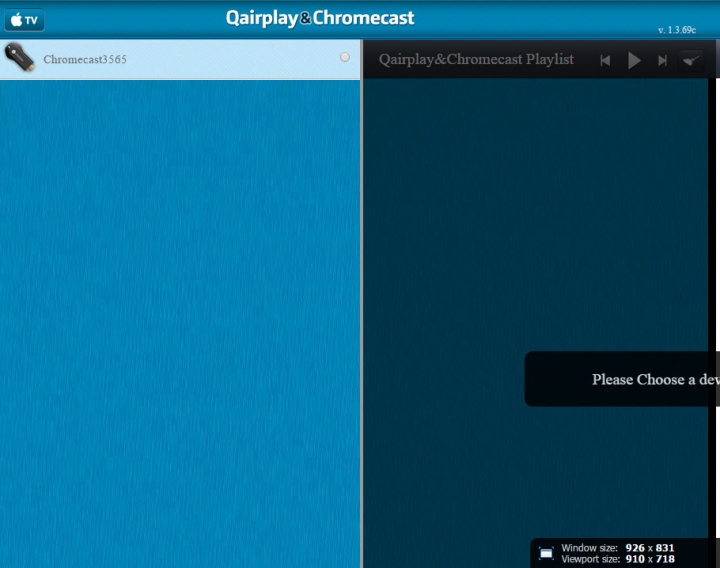Click the Qairplay&Chromecast title logo
This screenshot has height=568, width=720.
point(320,18)
